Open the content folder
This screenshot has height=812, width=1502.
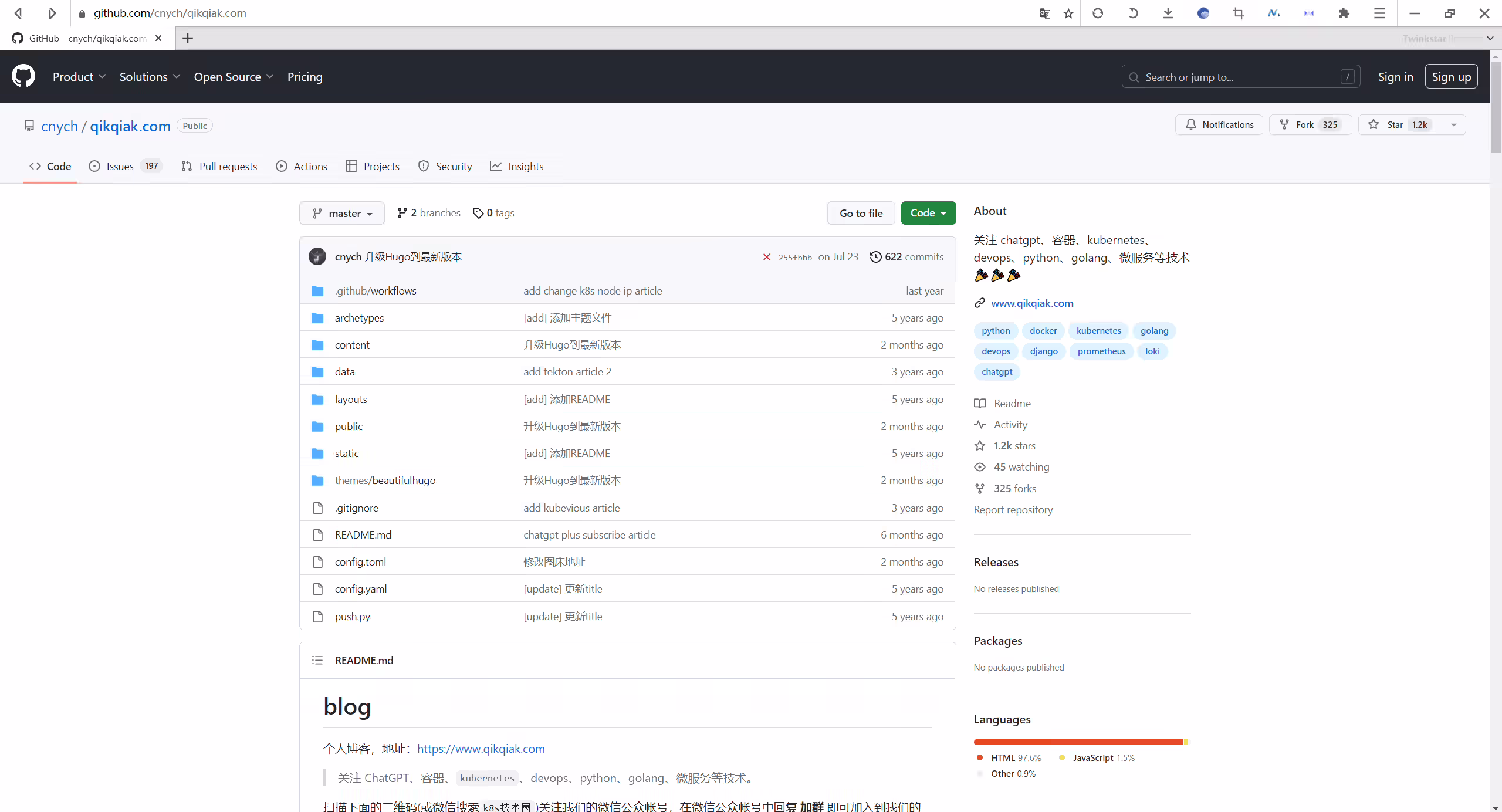[352, 344]
